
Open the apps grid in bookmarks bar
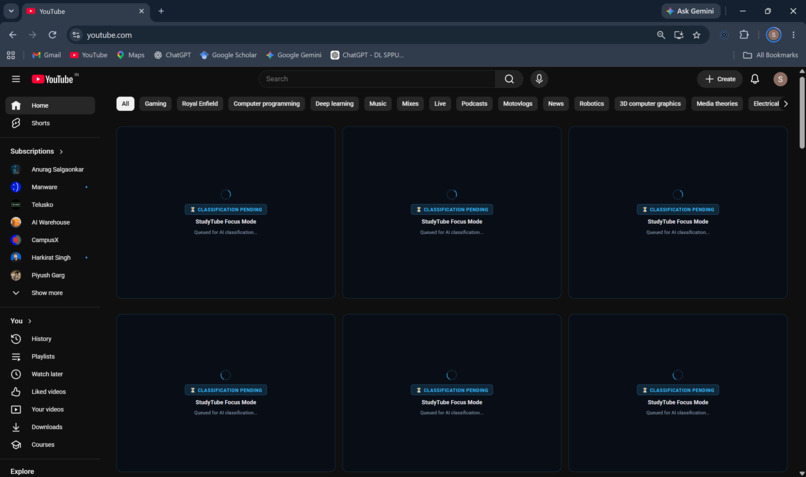(x=11, y=55)
